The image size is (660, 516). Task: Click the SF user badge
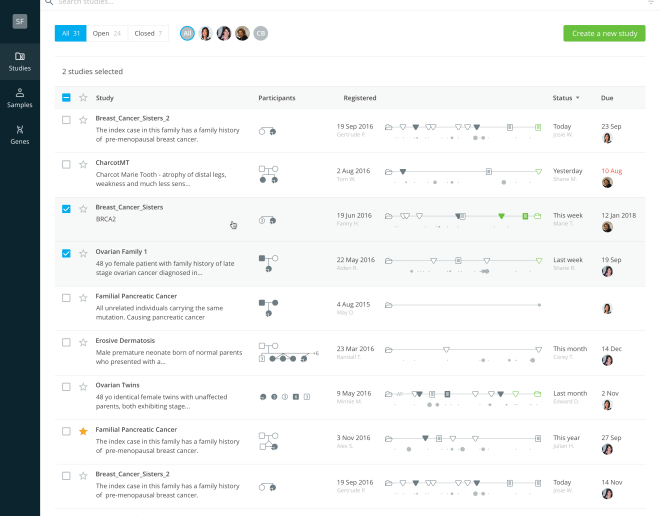pyautogui.click(x=20, y=21)
